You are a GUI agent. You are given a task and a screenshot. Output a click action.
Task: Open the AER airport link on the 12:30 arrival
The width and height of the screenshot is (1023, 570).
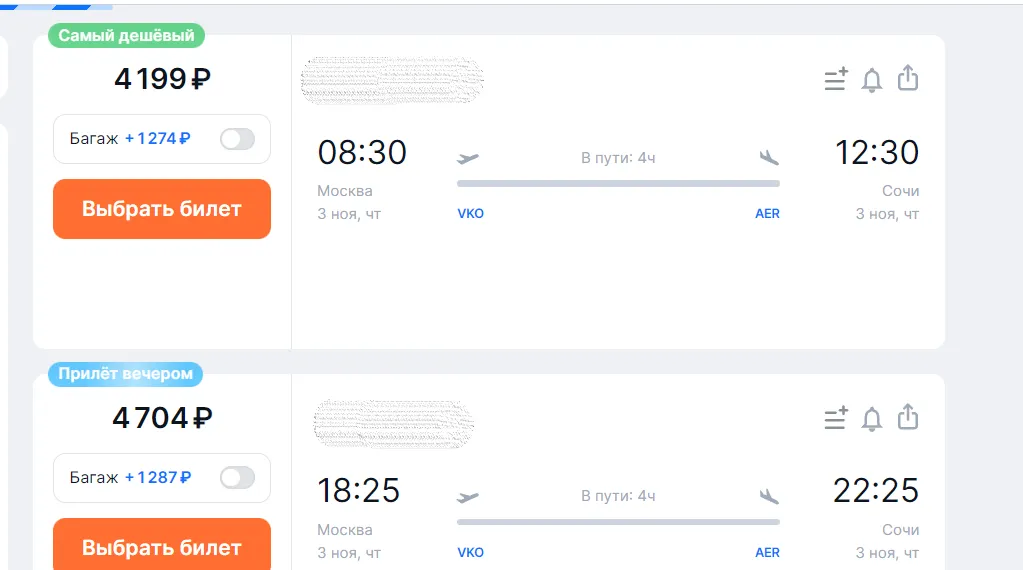(x=767, y=214)
